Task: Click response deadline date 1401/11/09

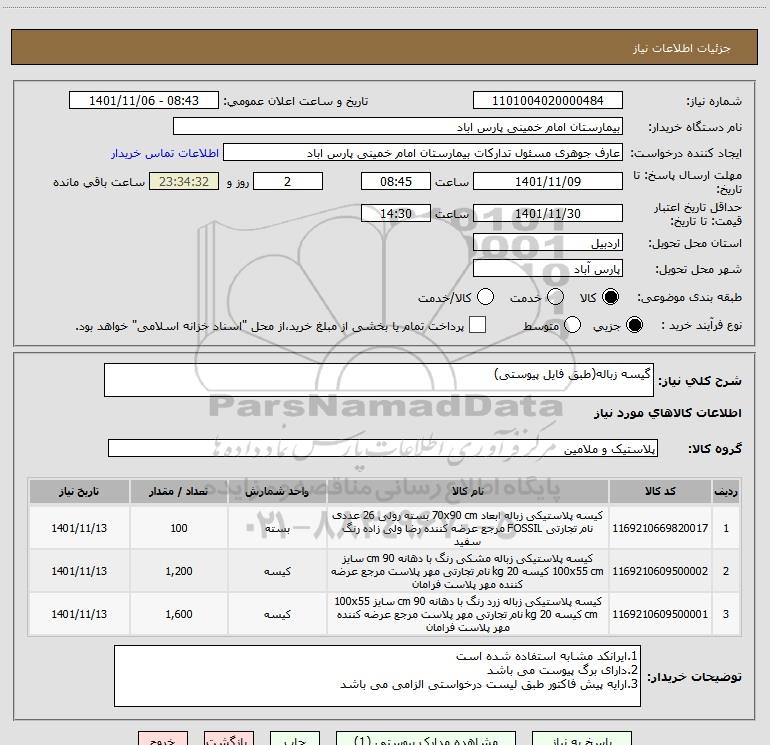Action: point(548,181)
